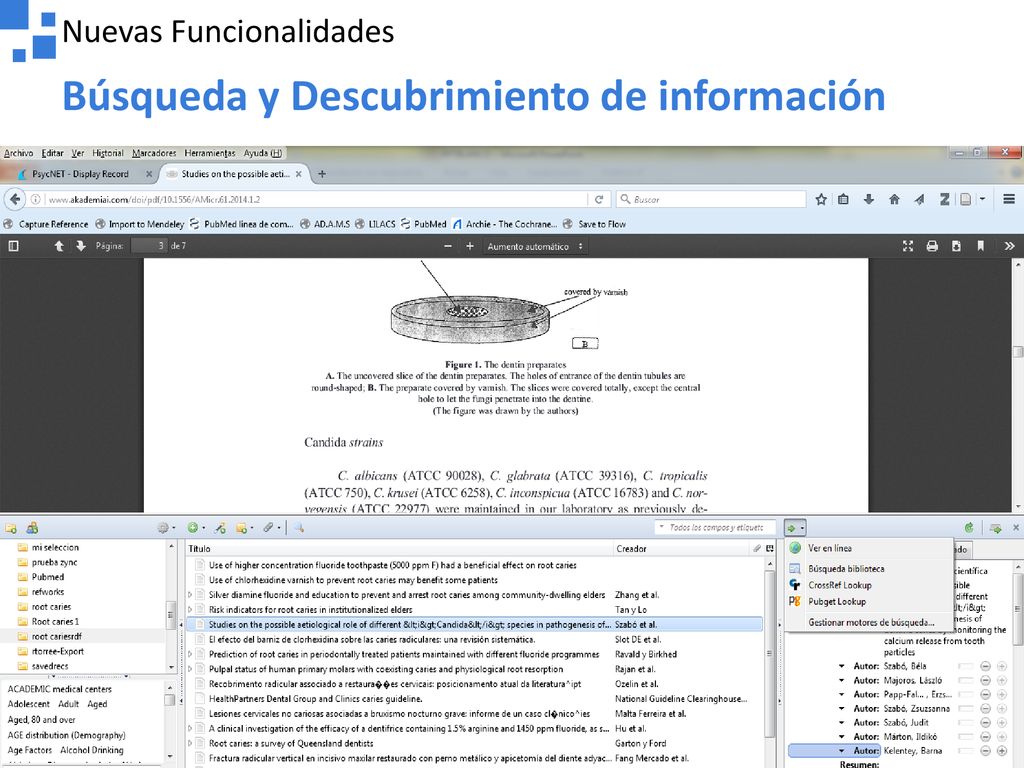
Task: Toggle the PDF viewer sidebar icon
Action: 13,246
